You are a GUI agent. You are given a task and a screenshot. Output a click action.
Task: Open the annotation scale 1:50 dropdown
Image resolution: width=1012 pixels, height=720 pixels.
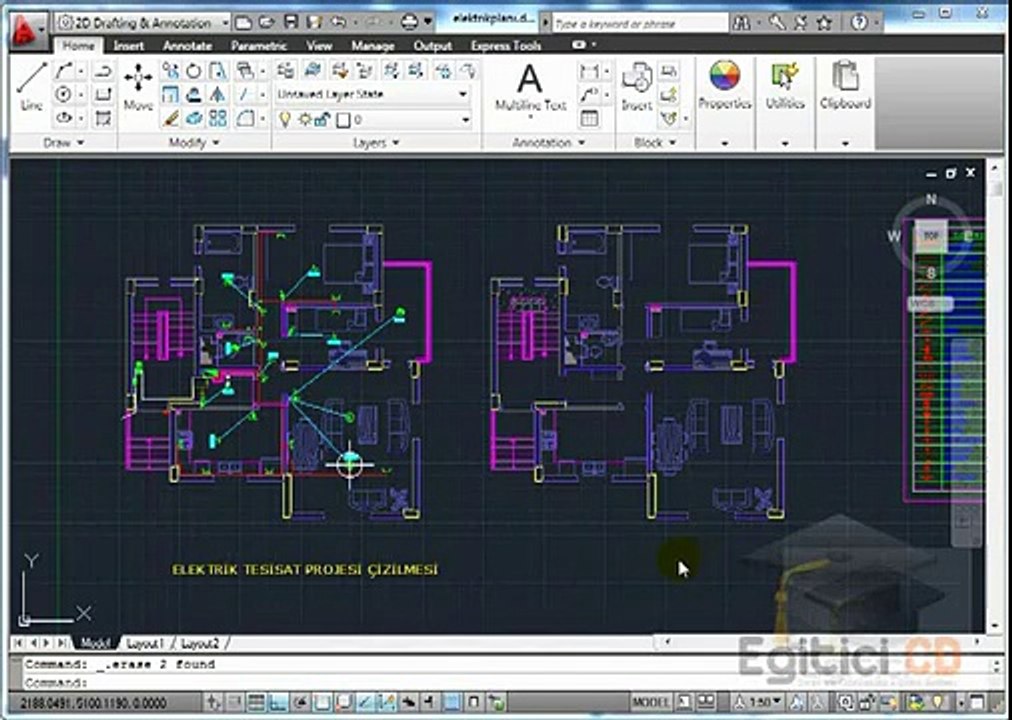pos(760,702)
